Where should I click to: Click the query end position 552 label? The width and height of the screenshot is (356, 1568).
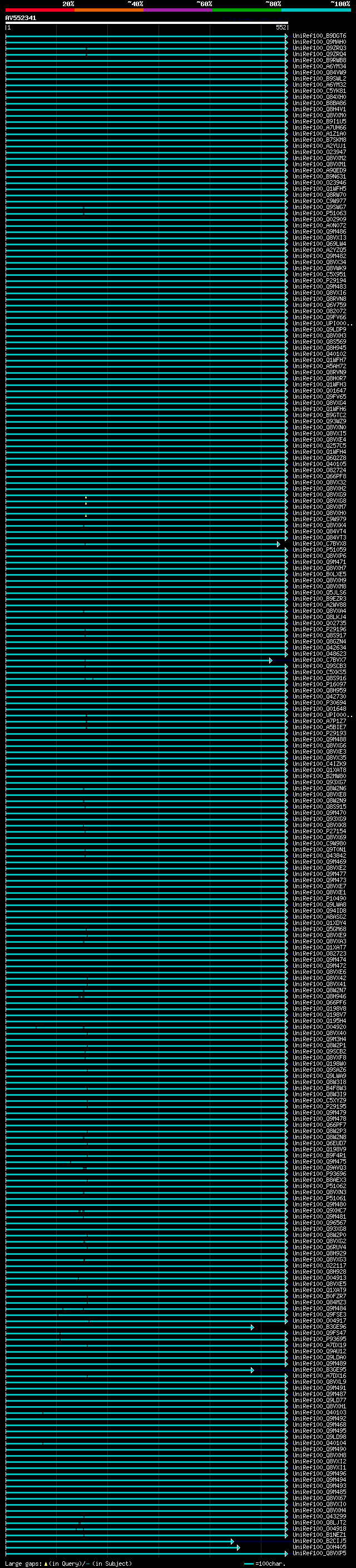[280, 27]
